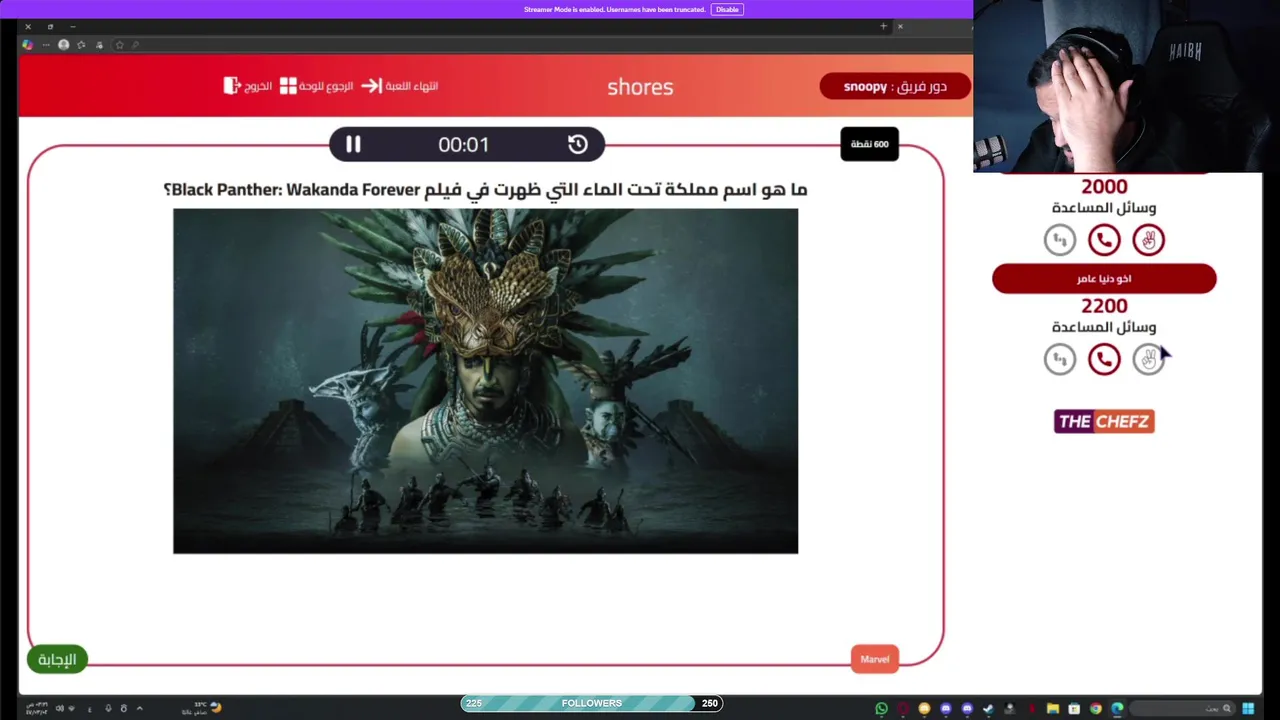Reset the timer with the rewind clock icon
Viewport: 1280px width, 720px height.
click(577, 144)
